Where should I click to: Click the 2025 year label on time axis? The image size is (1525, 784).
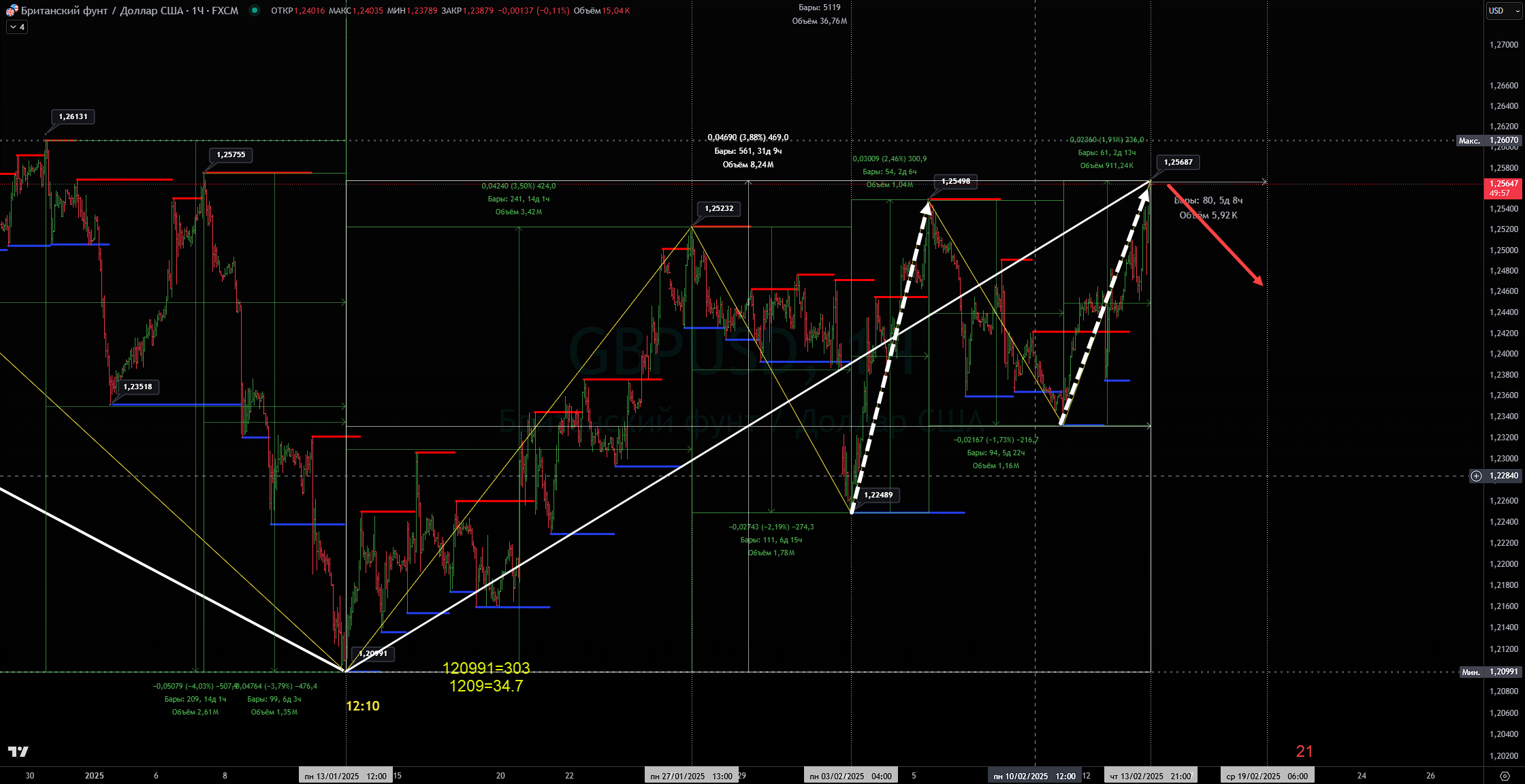tap(95, 776)
